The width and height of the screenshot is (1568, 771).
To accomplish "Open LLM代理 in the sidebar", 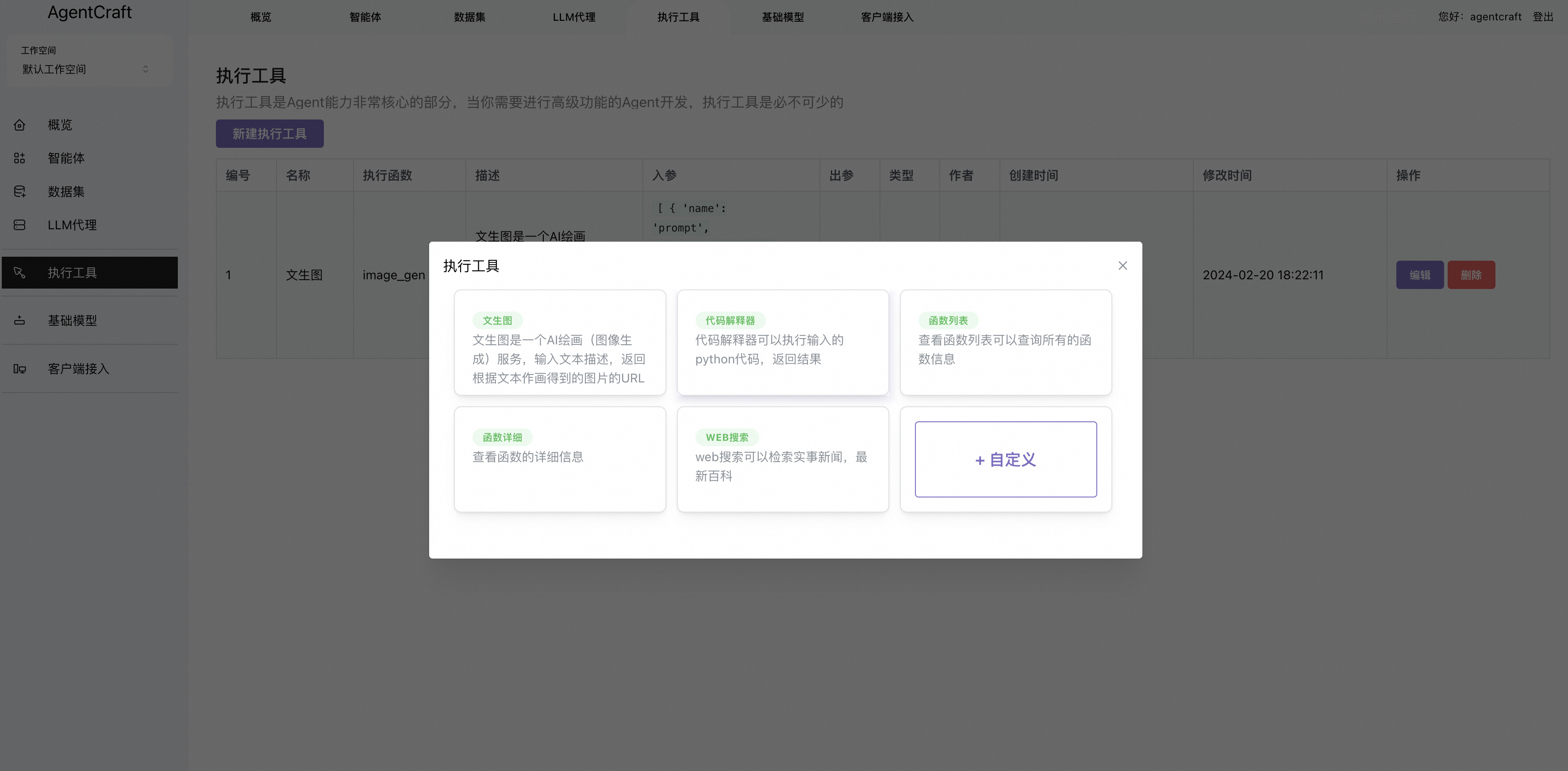I will [x=90, y=225].
